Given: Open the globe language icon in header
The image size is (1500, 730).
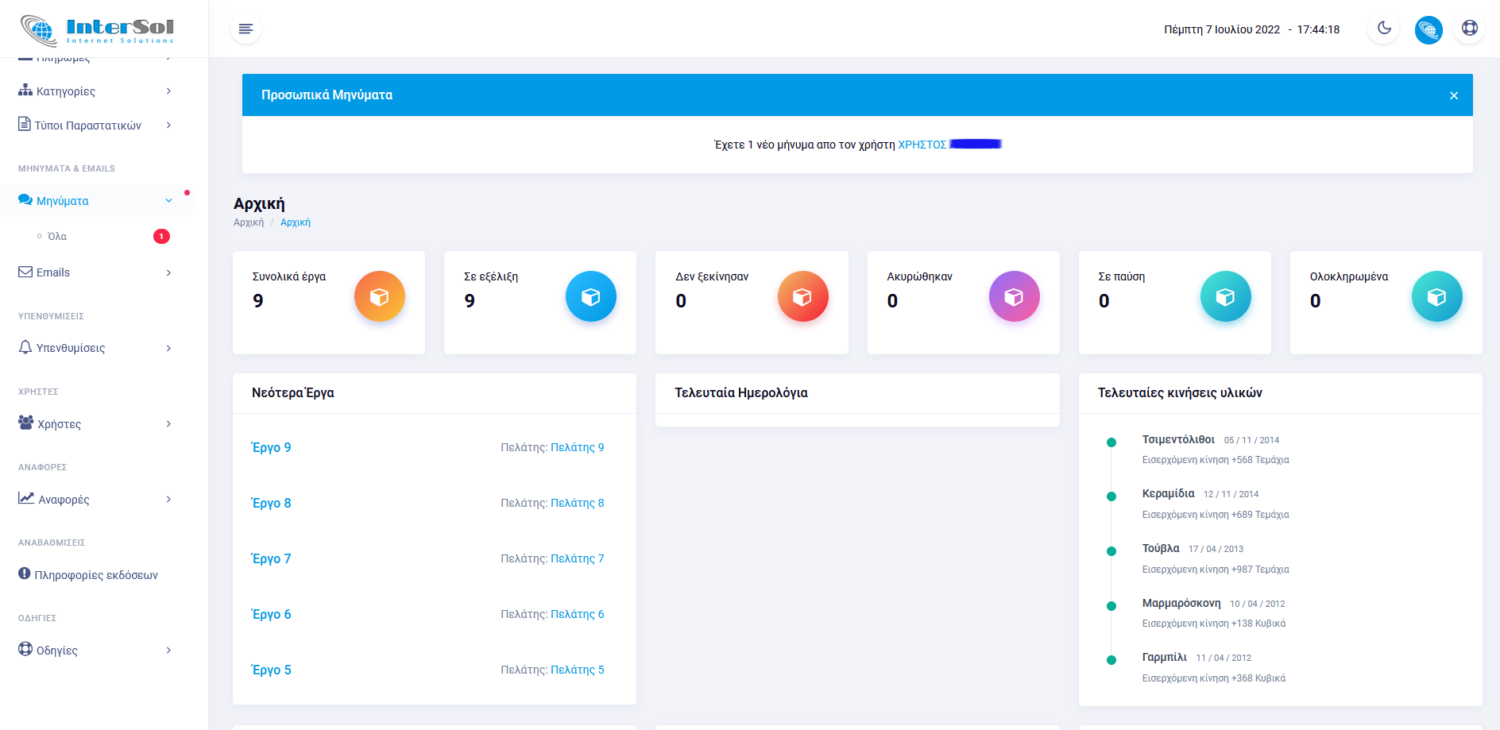Looking at the screenshot, I should coord(1428,29).
